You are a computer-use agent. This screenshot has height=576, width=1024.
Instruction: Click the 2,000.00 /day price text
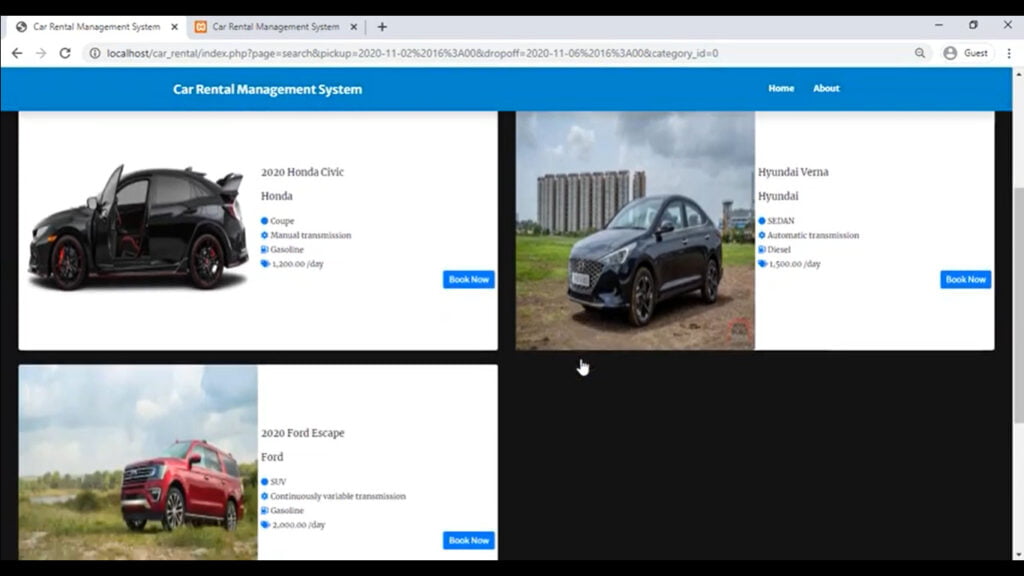point(298,524)
